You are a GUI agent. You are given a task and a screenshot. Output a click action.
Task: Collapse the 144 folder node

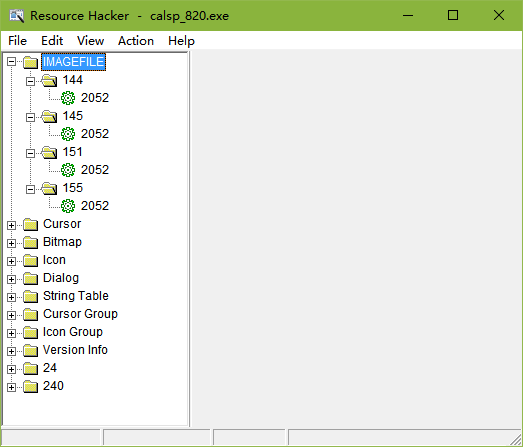click(30, 81)
